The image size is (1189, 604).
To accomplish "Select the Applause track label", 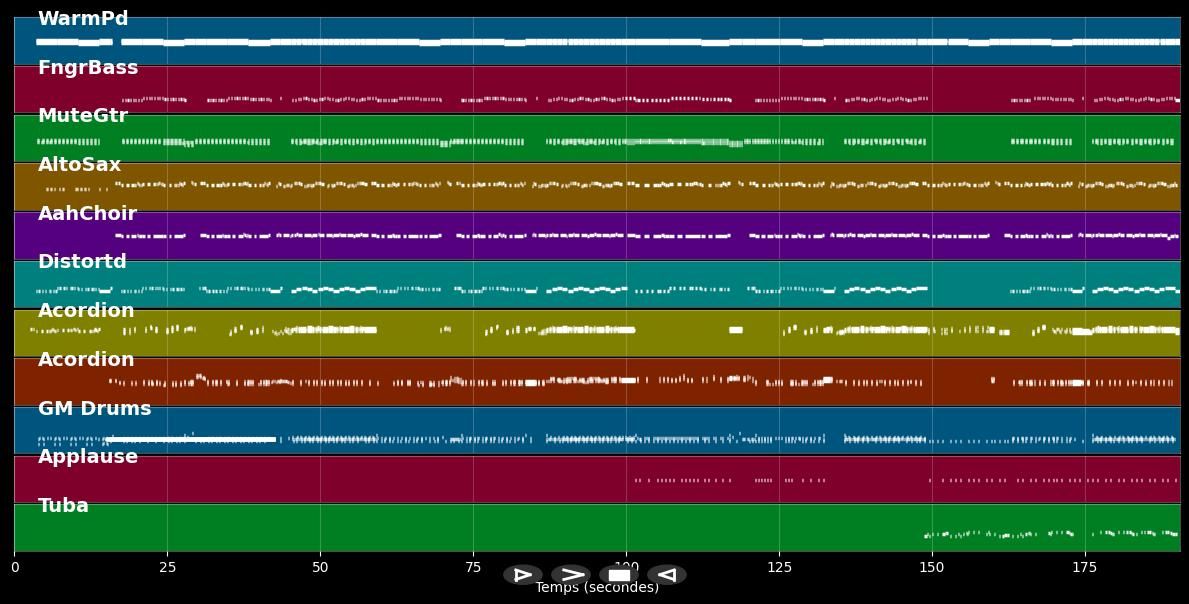I will 88,456.
